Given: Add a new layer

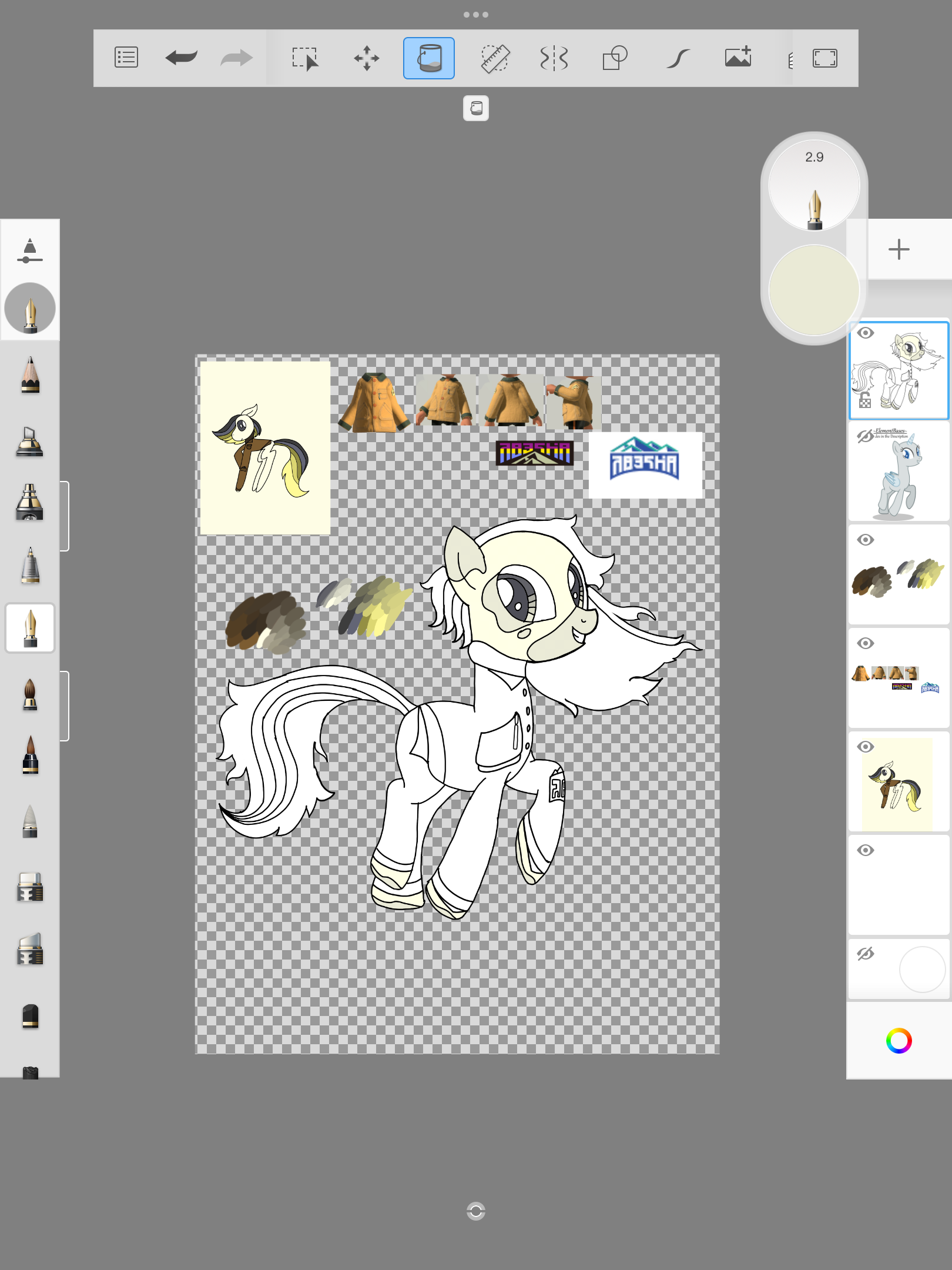Looking at the screenshot, I should tap(899, 249).
